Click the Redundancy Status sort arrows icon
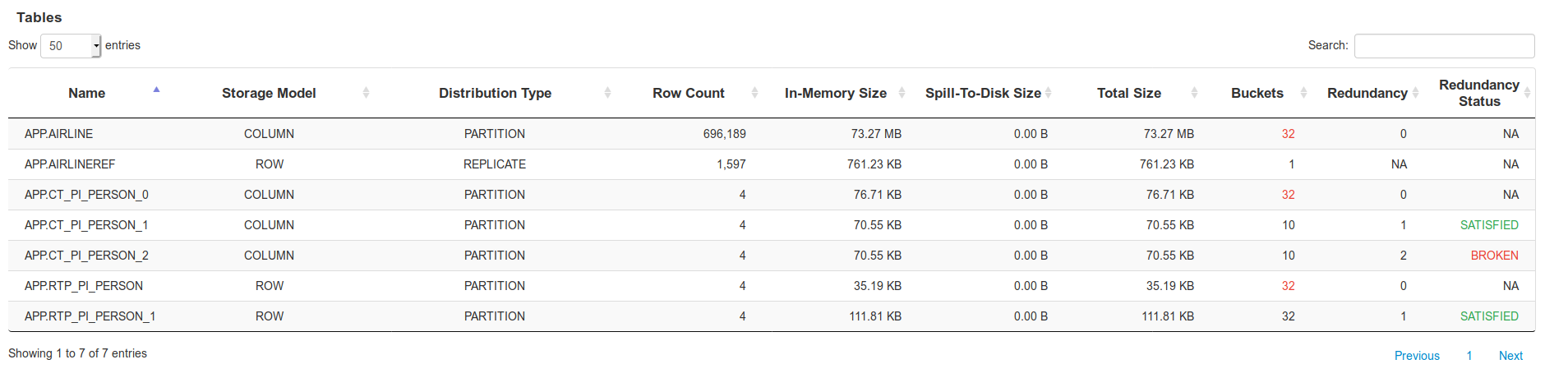1568x378 pixels. click(x=1527, y=93)
